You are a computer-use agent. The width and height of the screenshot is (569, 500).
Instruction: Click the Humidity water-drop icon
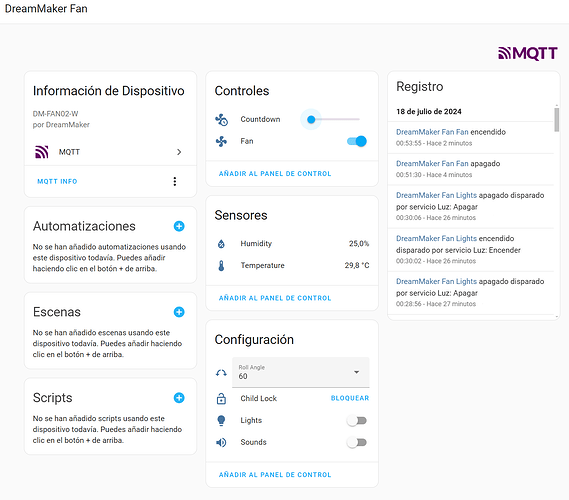pos(221,243)
